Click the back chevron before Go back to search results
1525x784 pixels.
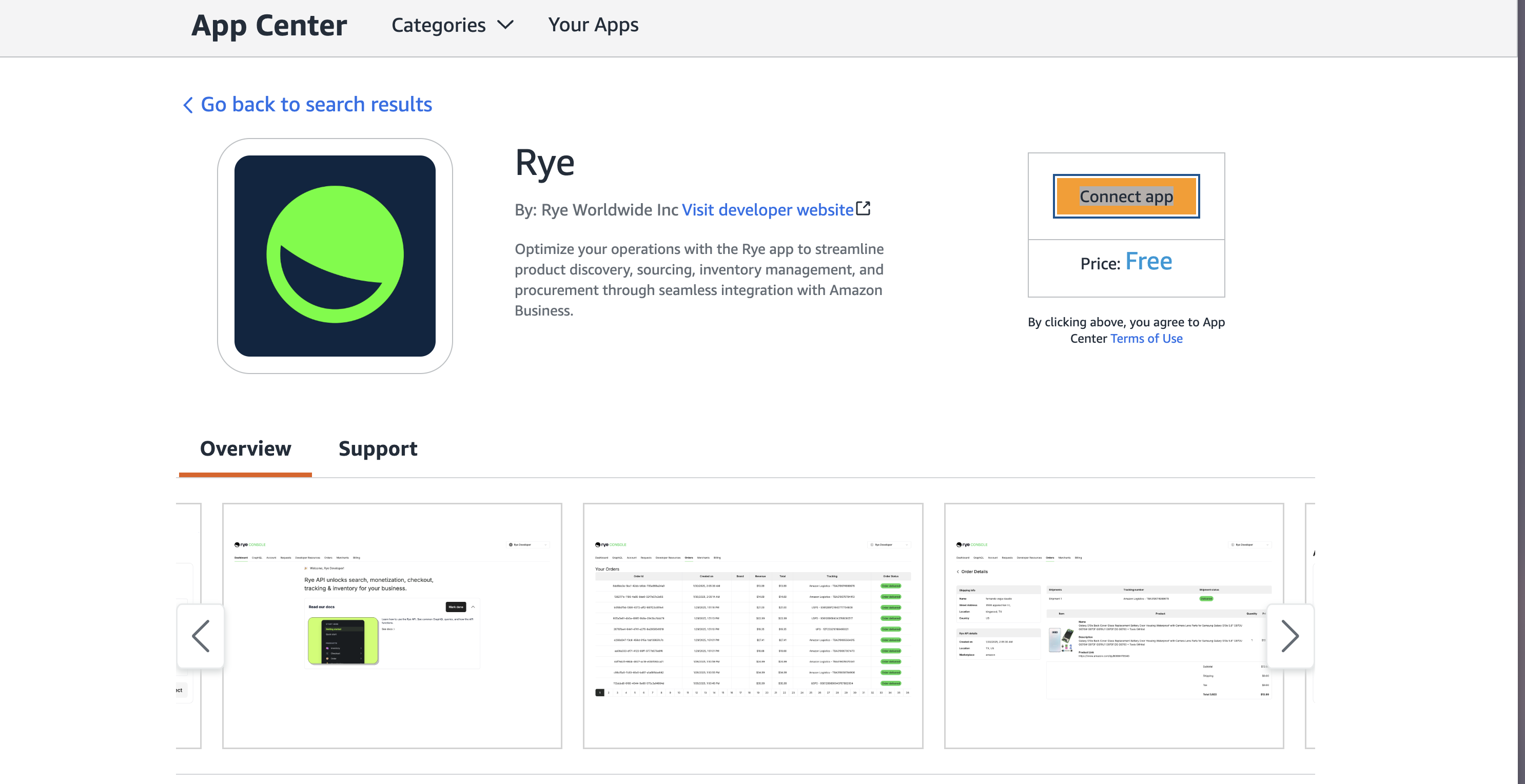point(187,105)
